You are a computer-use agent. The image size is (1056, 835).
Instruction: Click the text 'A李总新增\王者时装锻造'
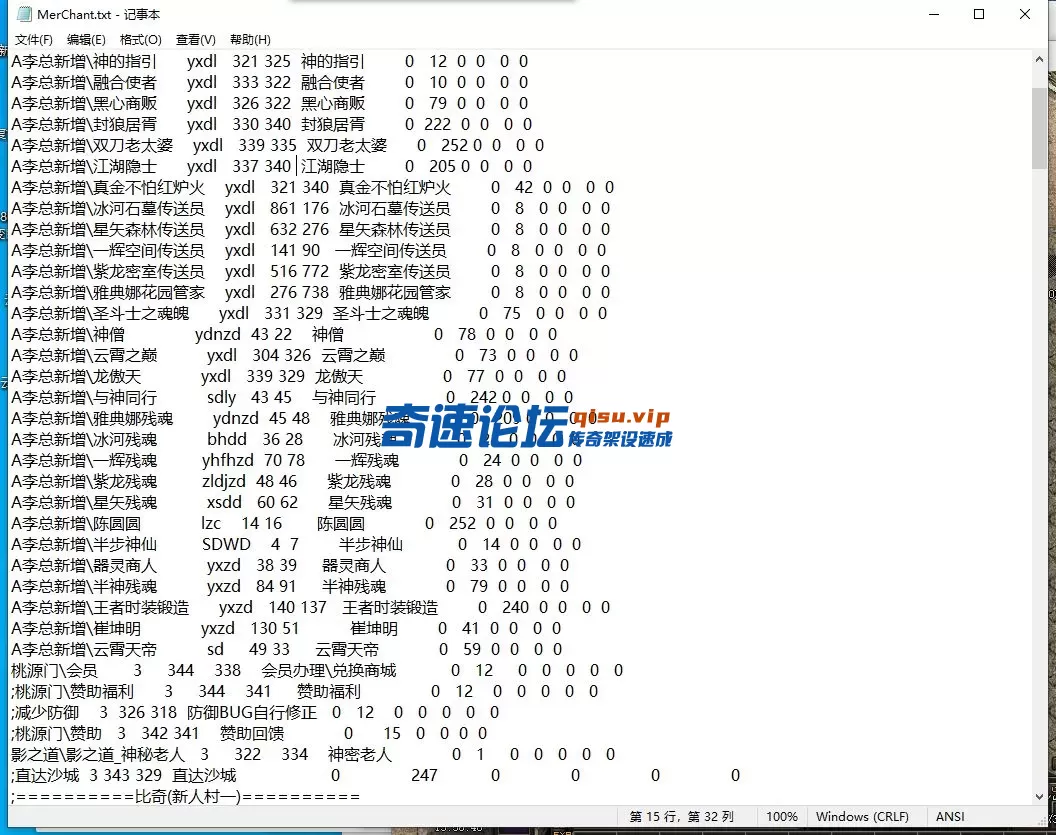point(100,607)
